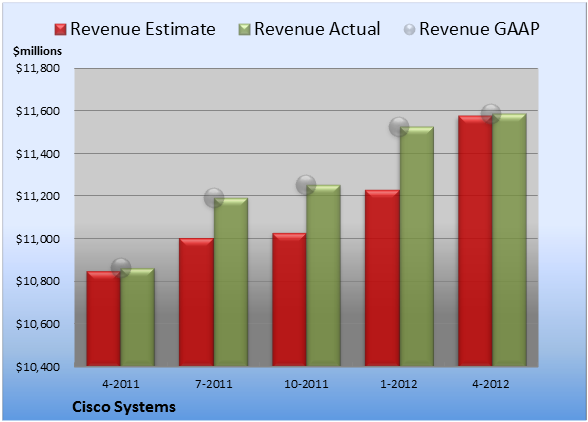Select the 'Revenue Actual' legend label
The height and width of the screenshot is (422, 588).
[317, 29]
